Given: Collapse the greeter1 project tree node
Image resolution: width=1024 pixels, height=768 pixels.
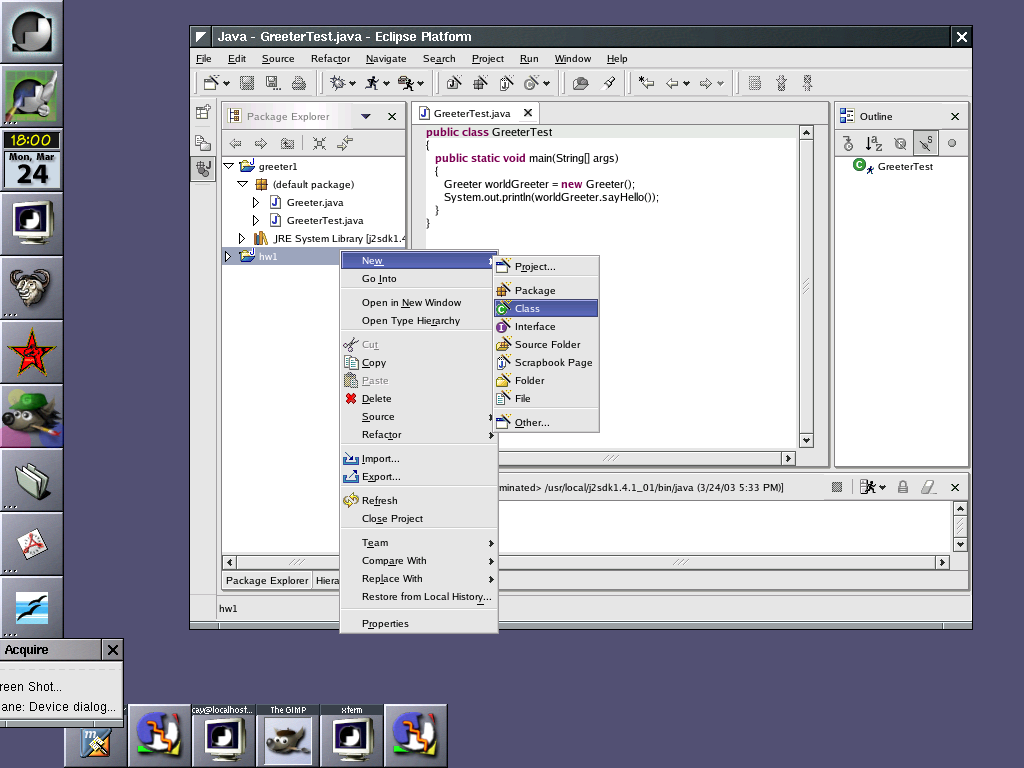Looking at the screenshot, I should pos(229,166).
